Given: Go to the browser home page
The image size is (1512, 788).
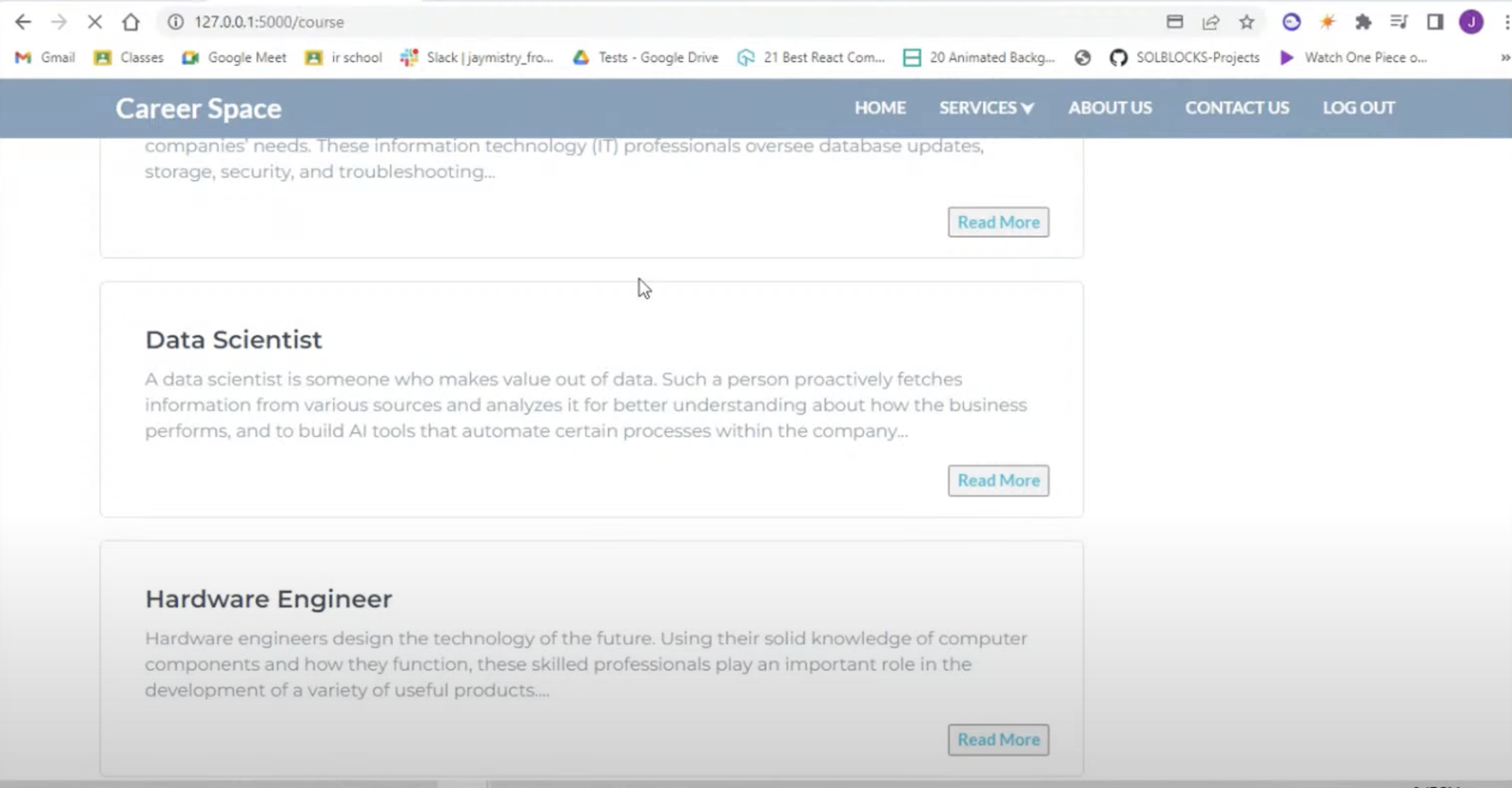Looking at the screenshot, I should tap(131, 22).
